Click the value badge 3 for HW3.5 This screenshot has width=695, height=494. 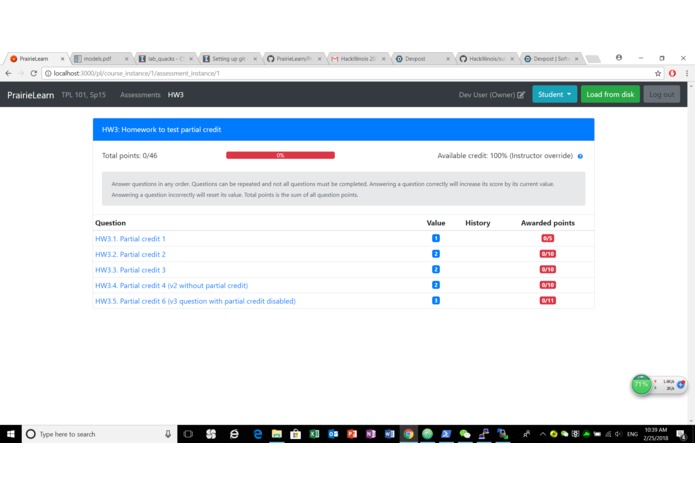click(x=436, y=300)
